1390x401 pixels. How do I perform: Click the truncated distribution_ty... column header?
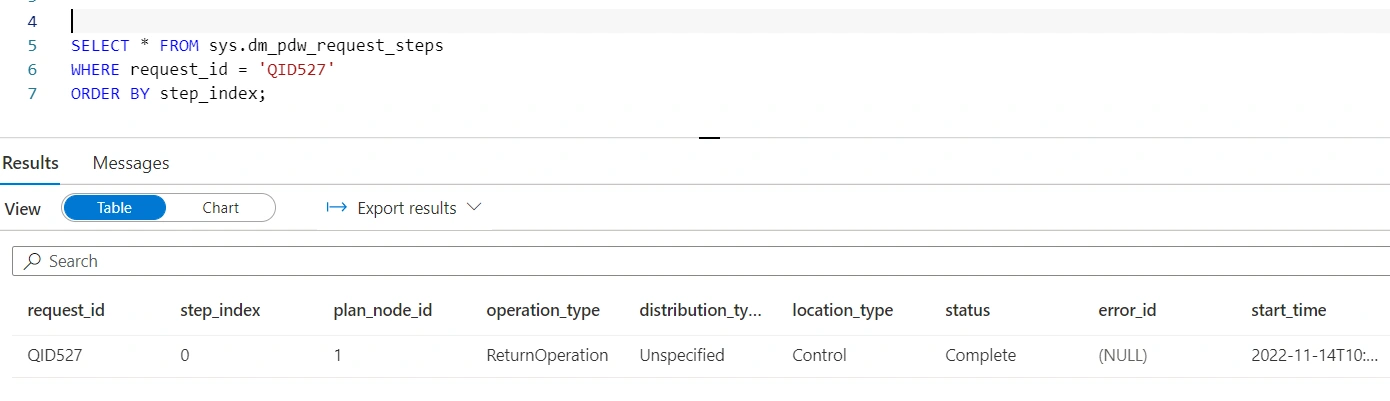point(701,310)
